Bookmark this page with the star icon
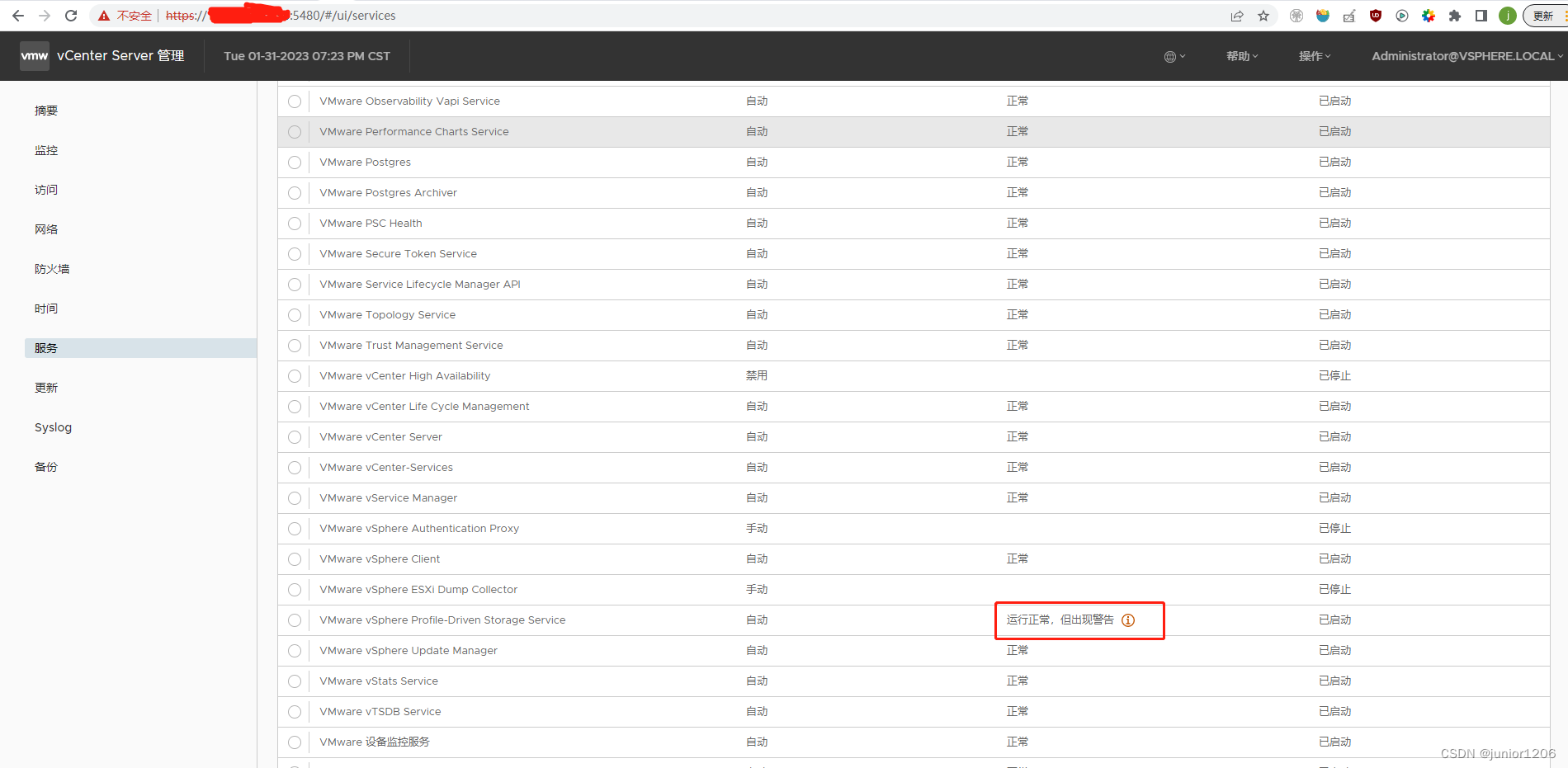Image resolution: width=1568 pixels, height=768 pixels. click(1263, 16)
